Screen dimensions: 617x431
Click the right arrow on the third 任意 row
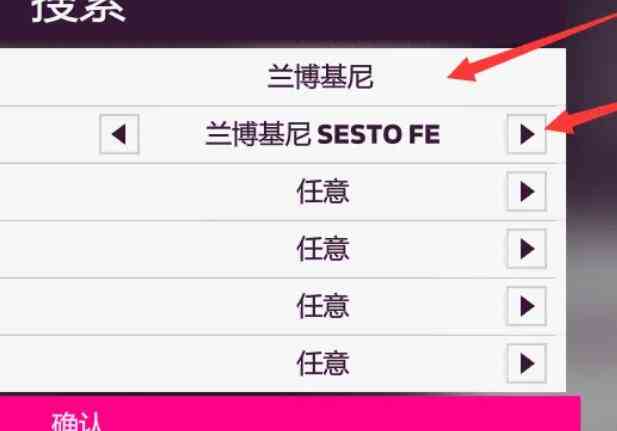coord(526,306)
